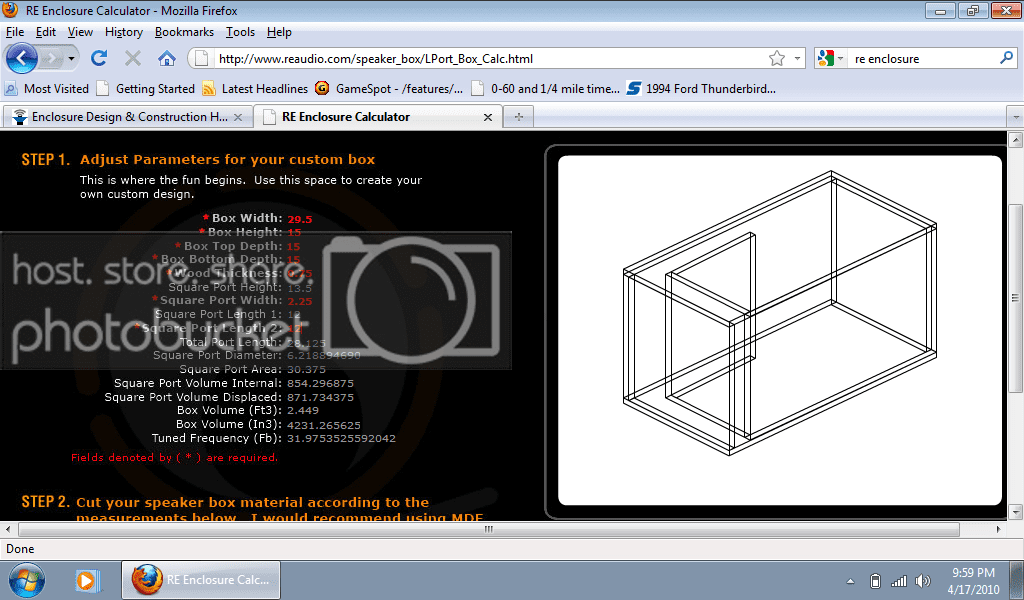Click the vertical scrollbar up arrow
This screenshot has width=1024, height=600.
tap(1016, 138)
